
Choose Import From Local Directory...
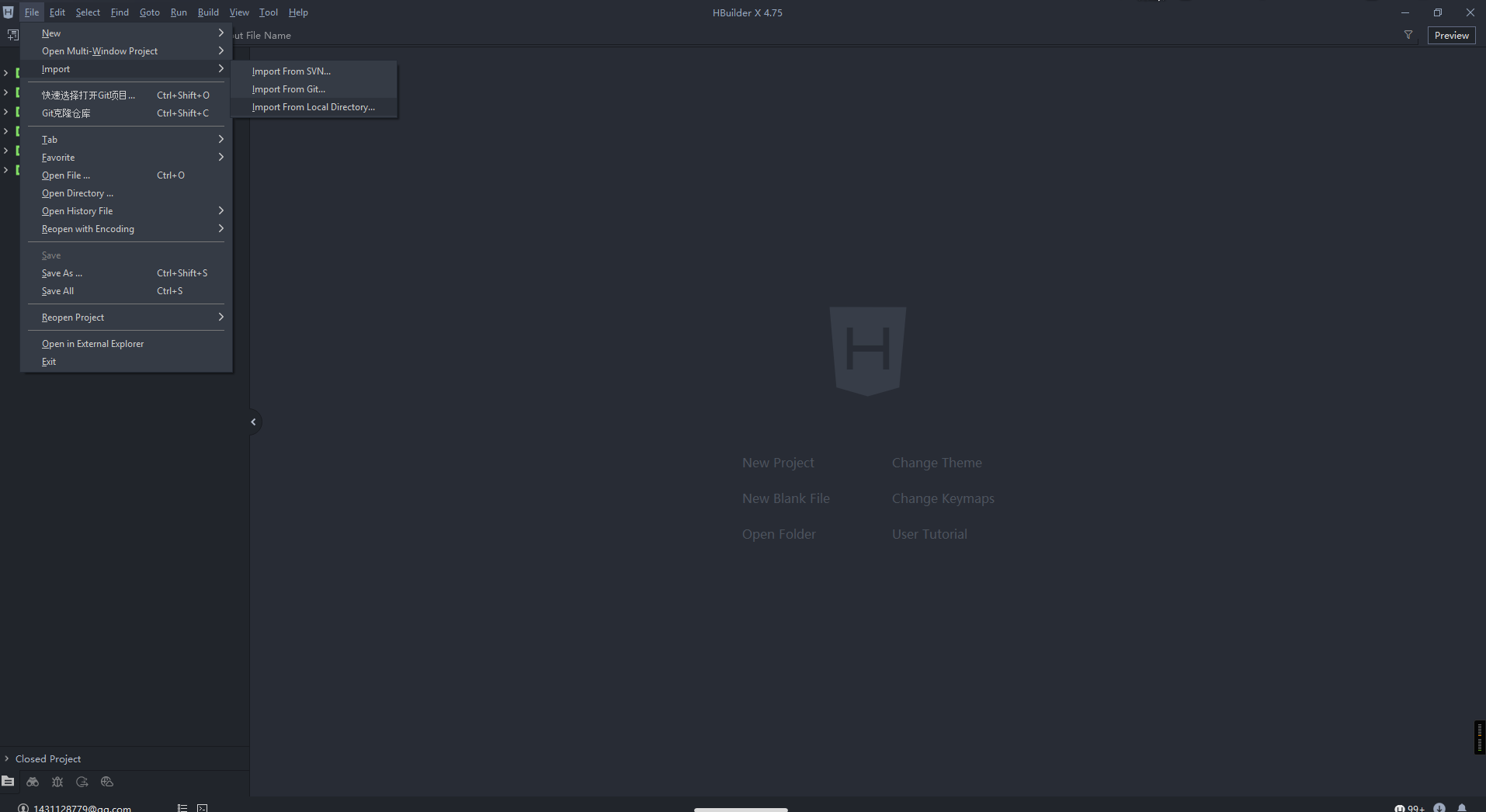tap(314, 106)
